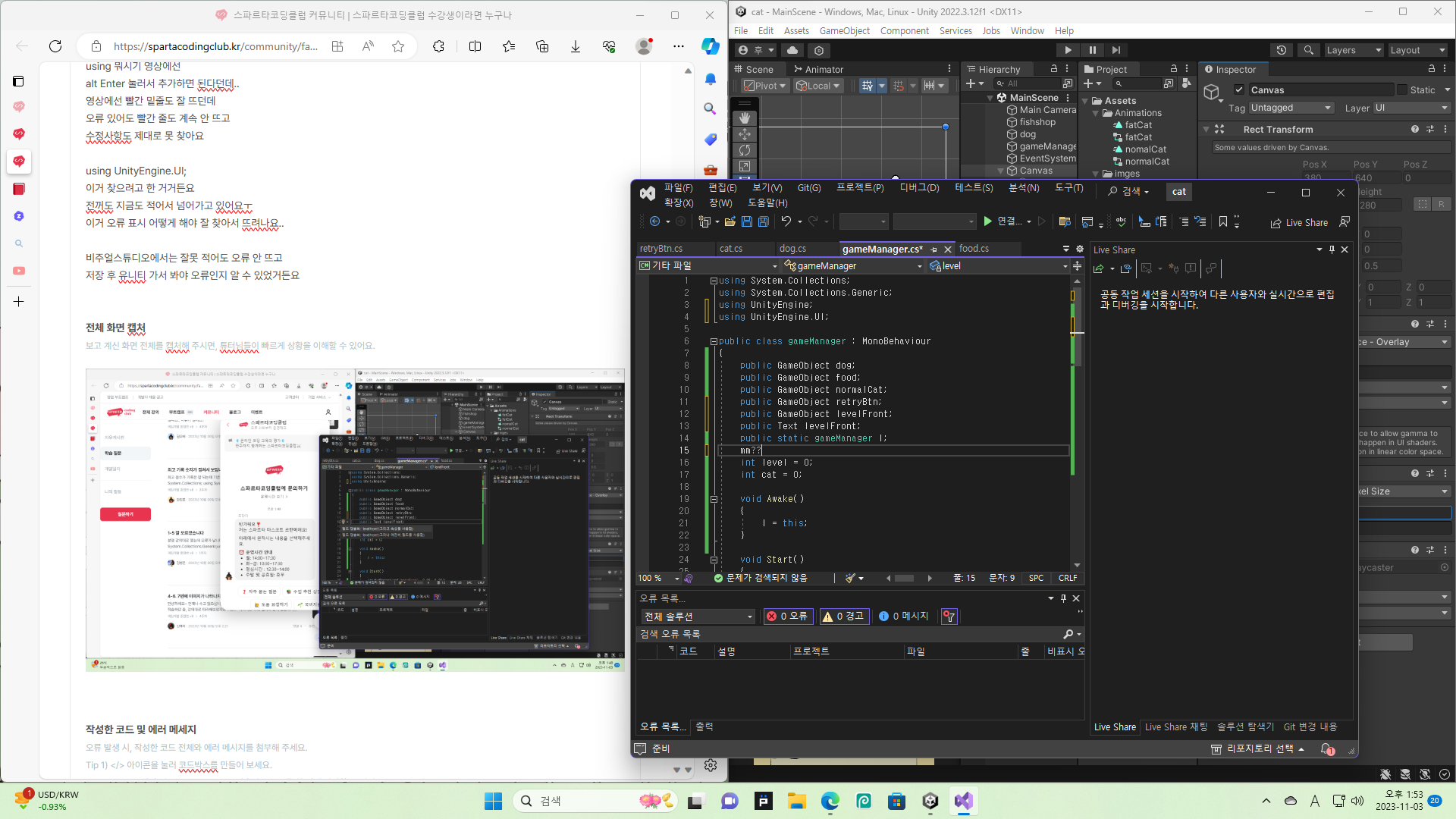
Task: Open the Tag dropdown showing Untagged
Action: 1291,108
